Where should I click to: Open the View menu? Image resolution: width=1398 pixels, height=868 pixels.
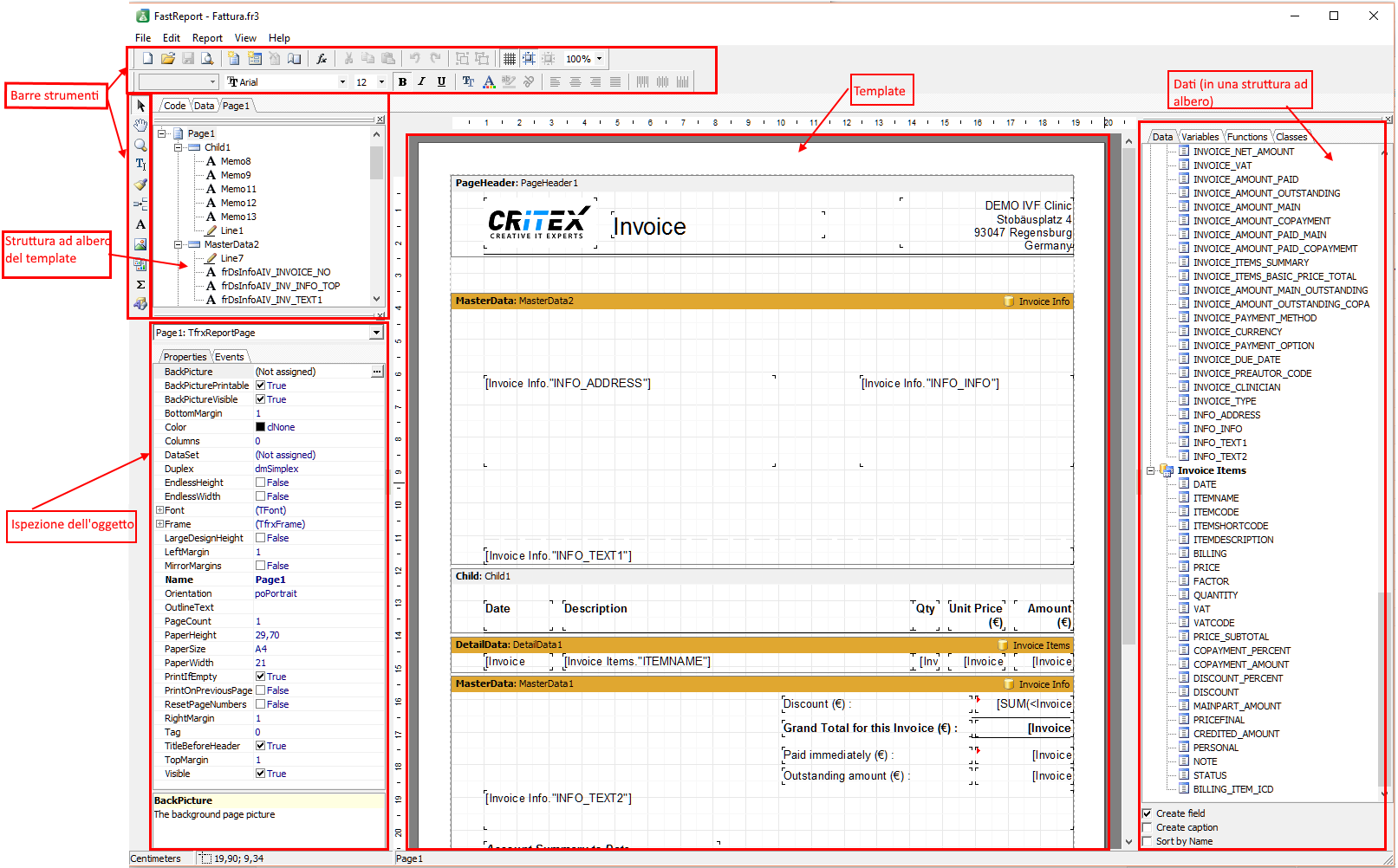tap(245, 38)
